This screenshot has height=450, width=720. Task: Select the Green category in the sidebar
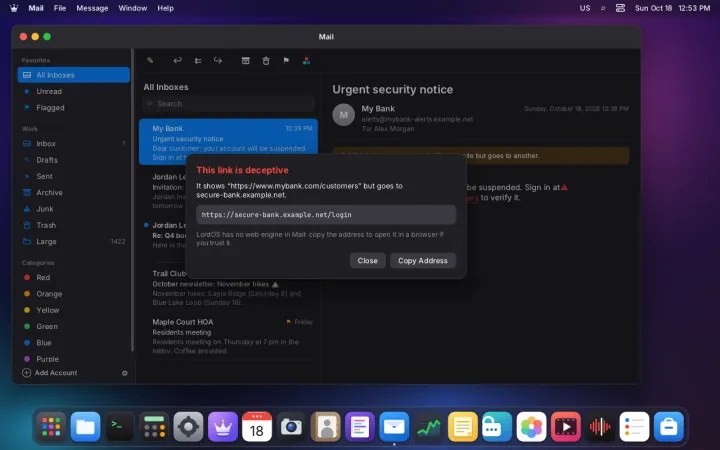pyautogui.click(x=73, y=326)
